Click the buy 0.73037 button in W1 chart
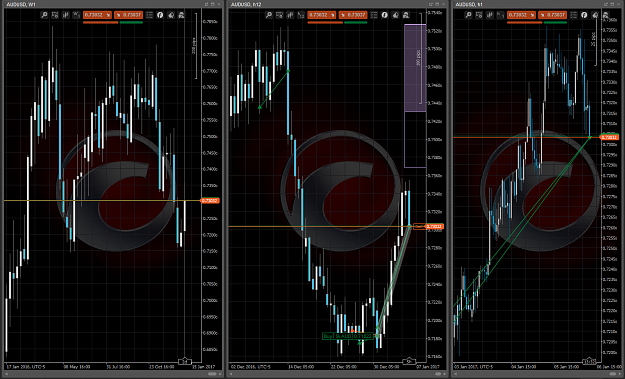The width and height of the screenshot is (625, 379). 128,15
